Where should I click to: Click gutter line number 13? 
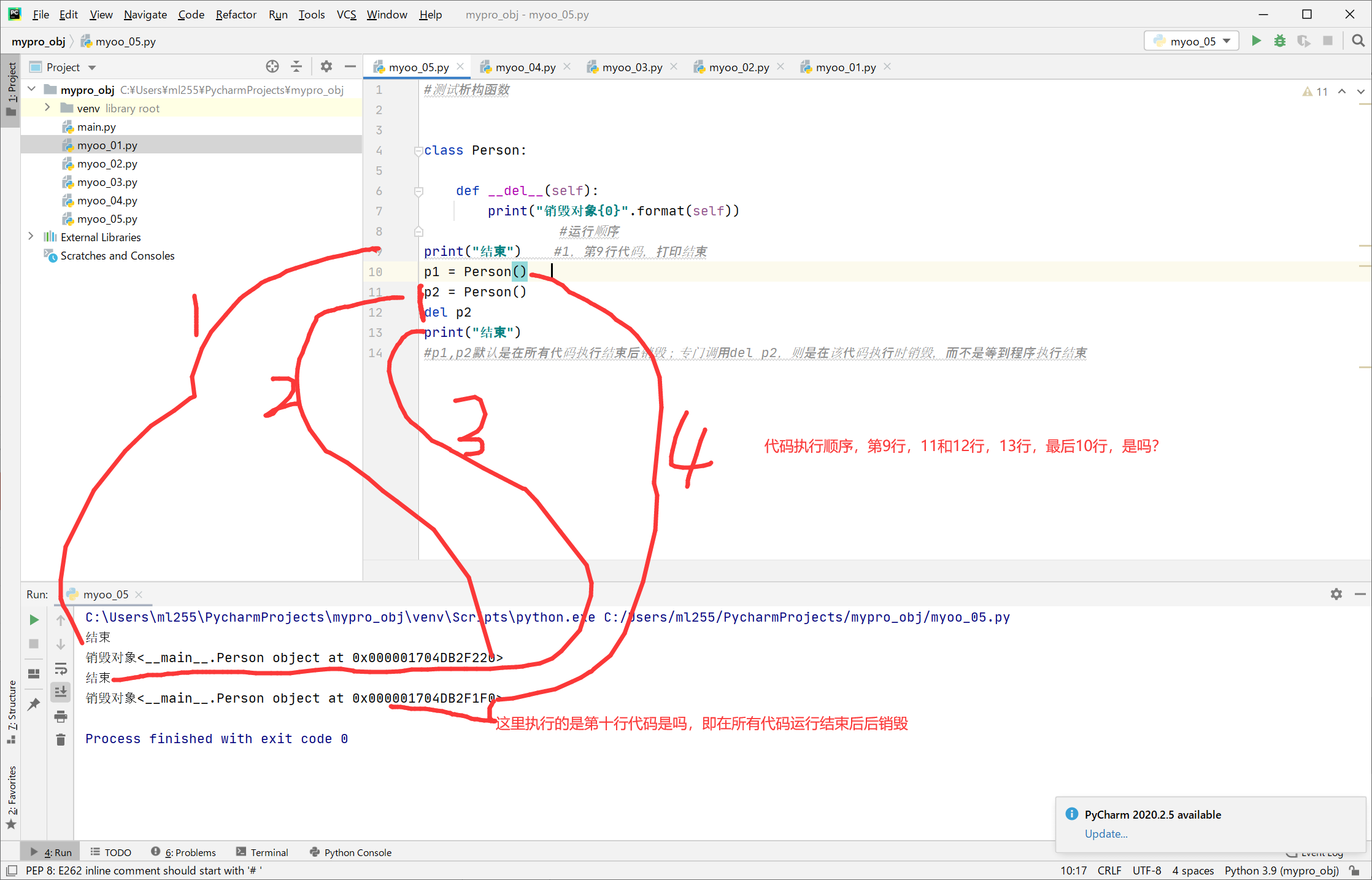[376, 332]
